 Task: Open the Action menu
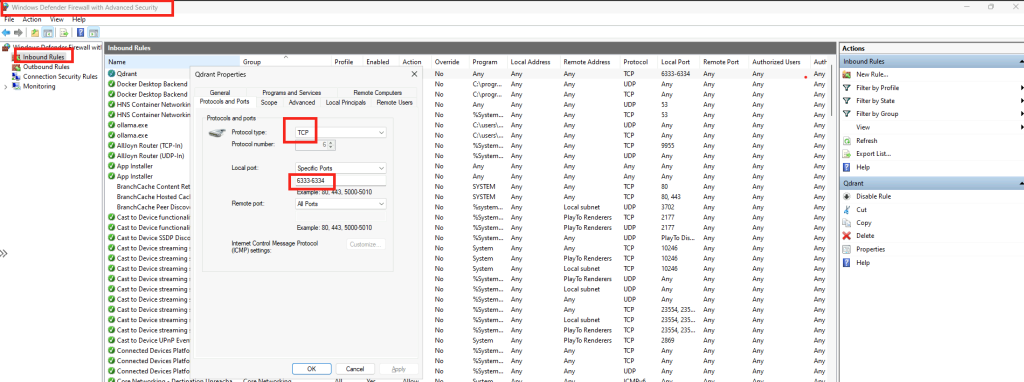point(32,20)
